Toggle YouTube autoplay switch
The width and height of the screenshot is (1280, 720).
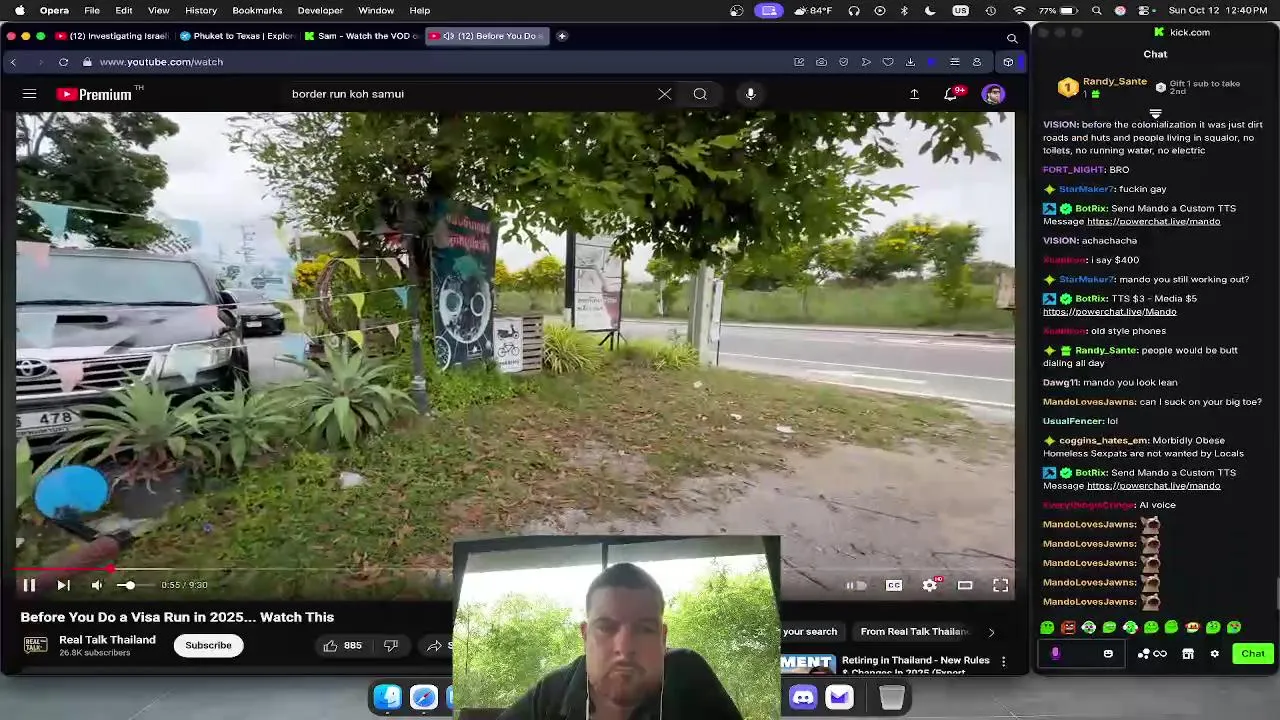[x=856, y=586]
